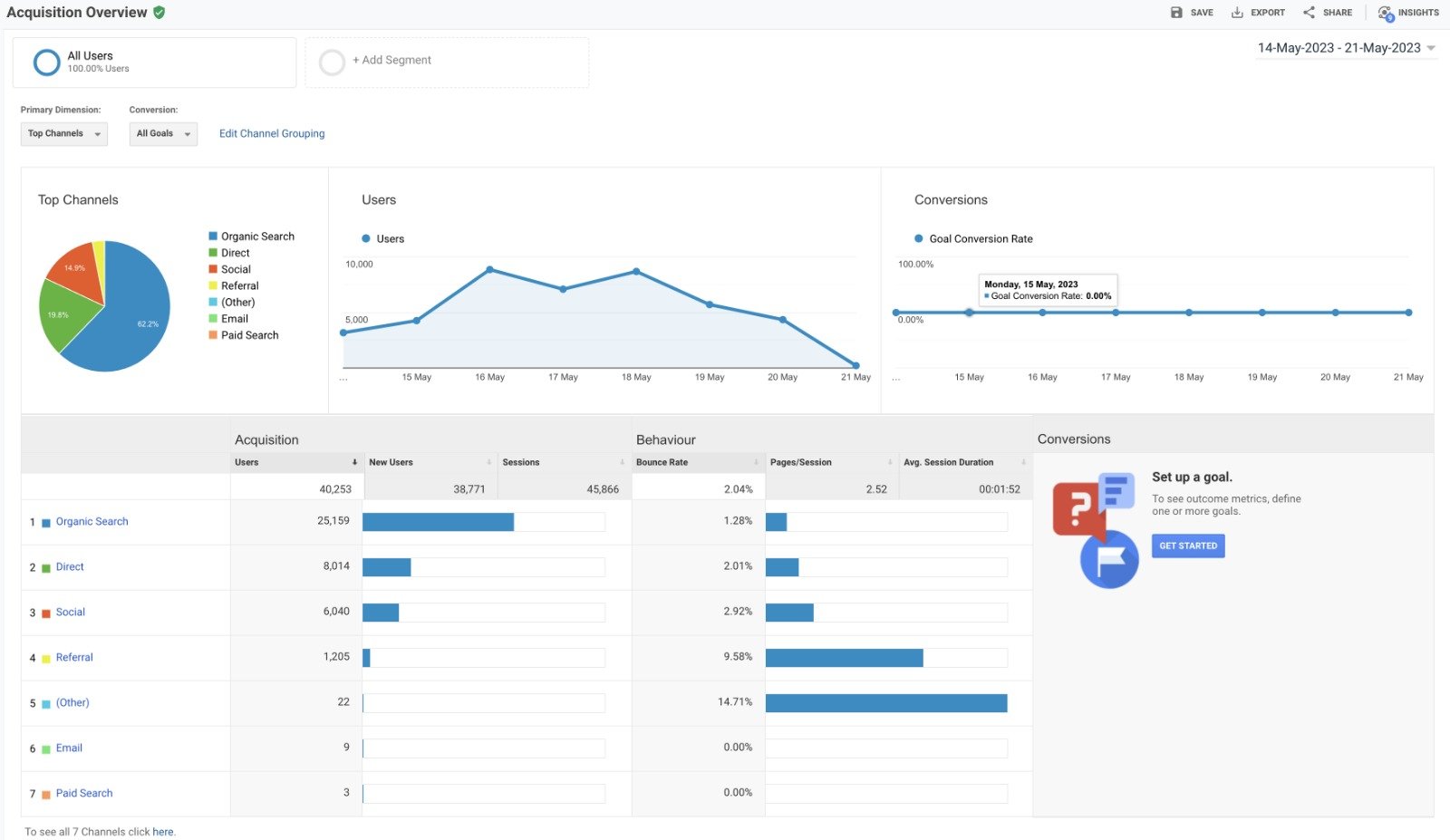Click the Referral bounce rate 9.58% value
The width and height of the screenshot is (1450, 840).
tap(738, 657)
